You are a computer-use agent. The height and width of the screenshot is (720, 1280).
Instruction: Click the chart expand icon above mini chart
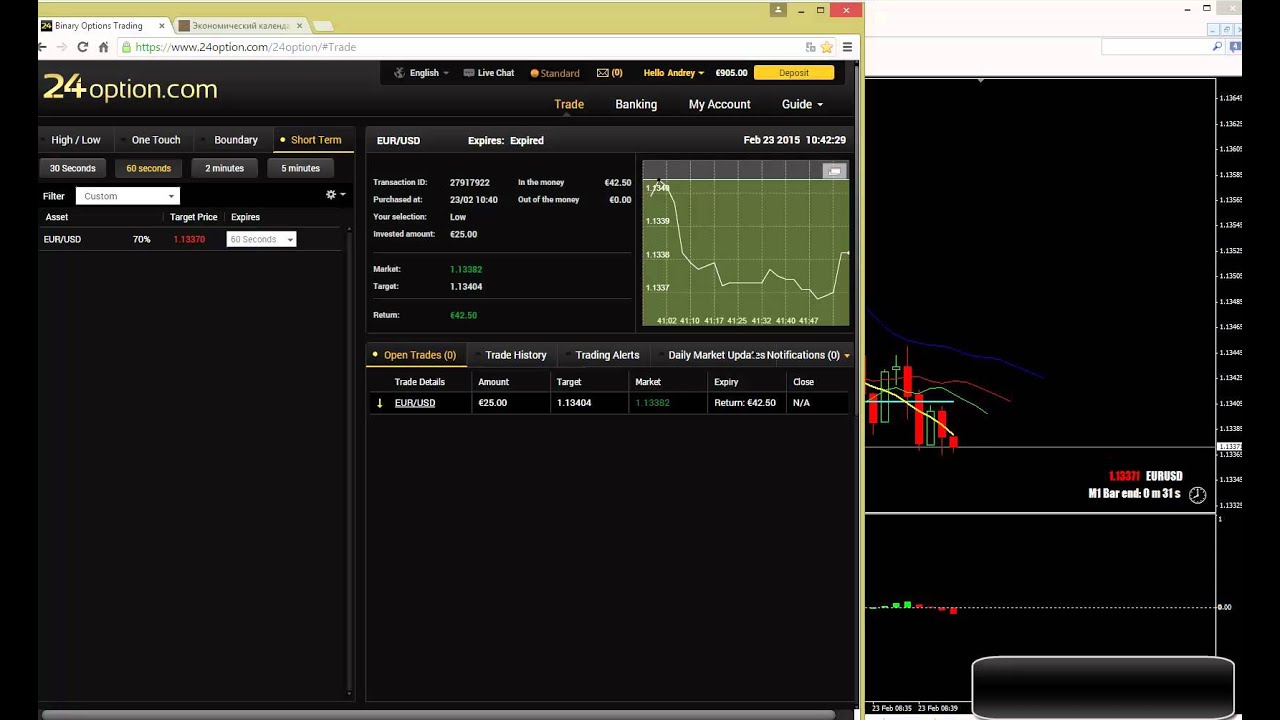point(834,172)
